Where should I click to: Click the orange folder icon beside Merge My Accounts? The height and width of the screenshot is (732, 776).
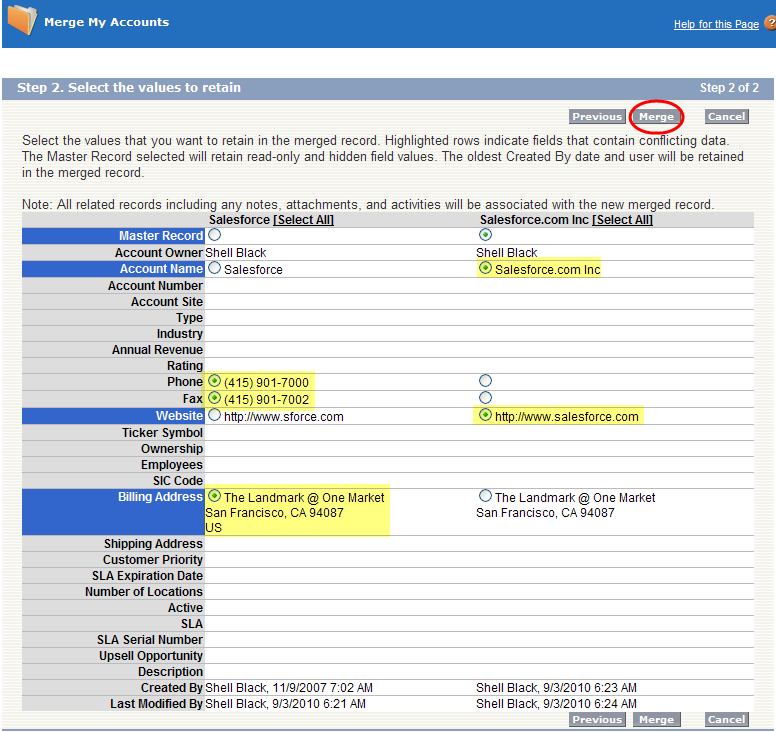(22, 20)
